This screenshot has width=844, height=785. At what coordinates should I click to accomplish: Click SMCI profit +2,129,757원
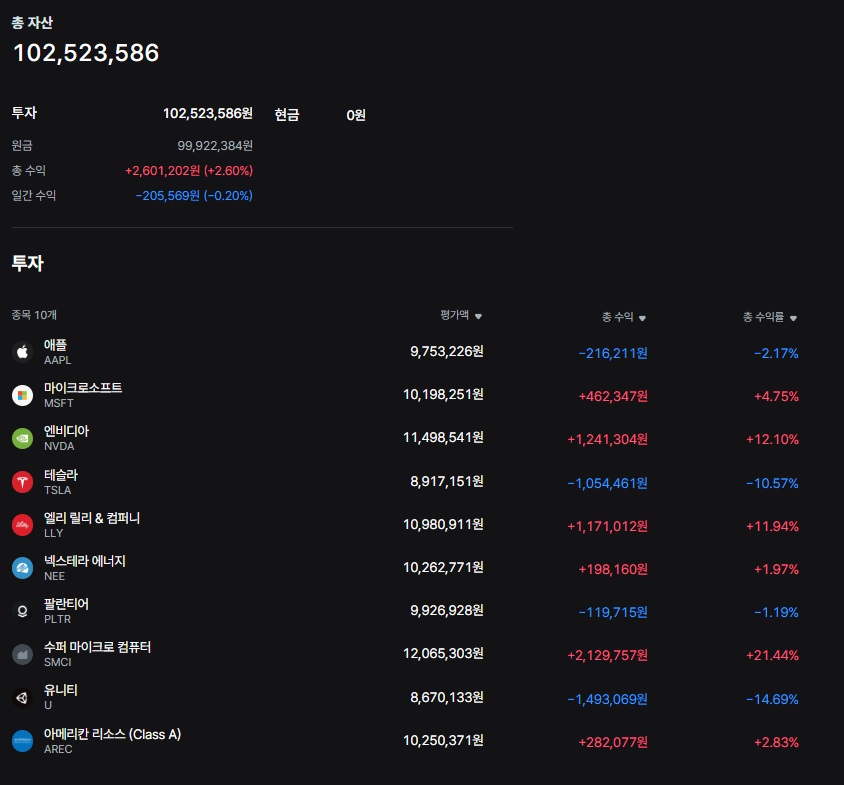(x=608, y=656)
